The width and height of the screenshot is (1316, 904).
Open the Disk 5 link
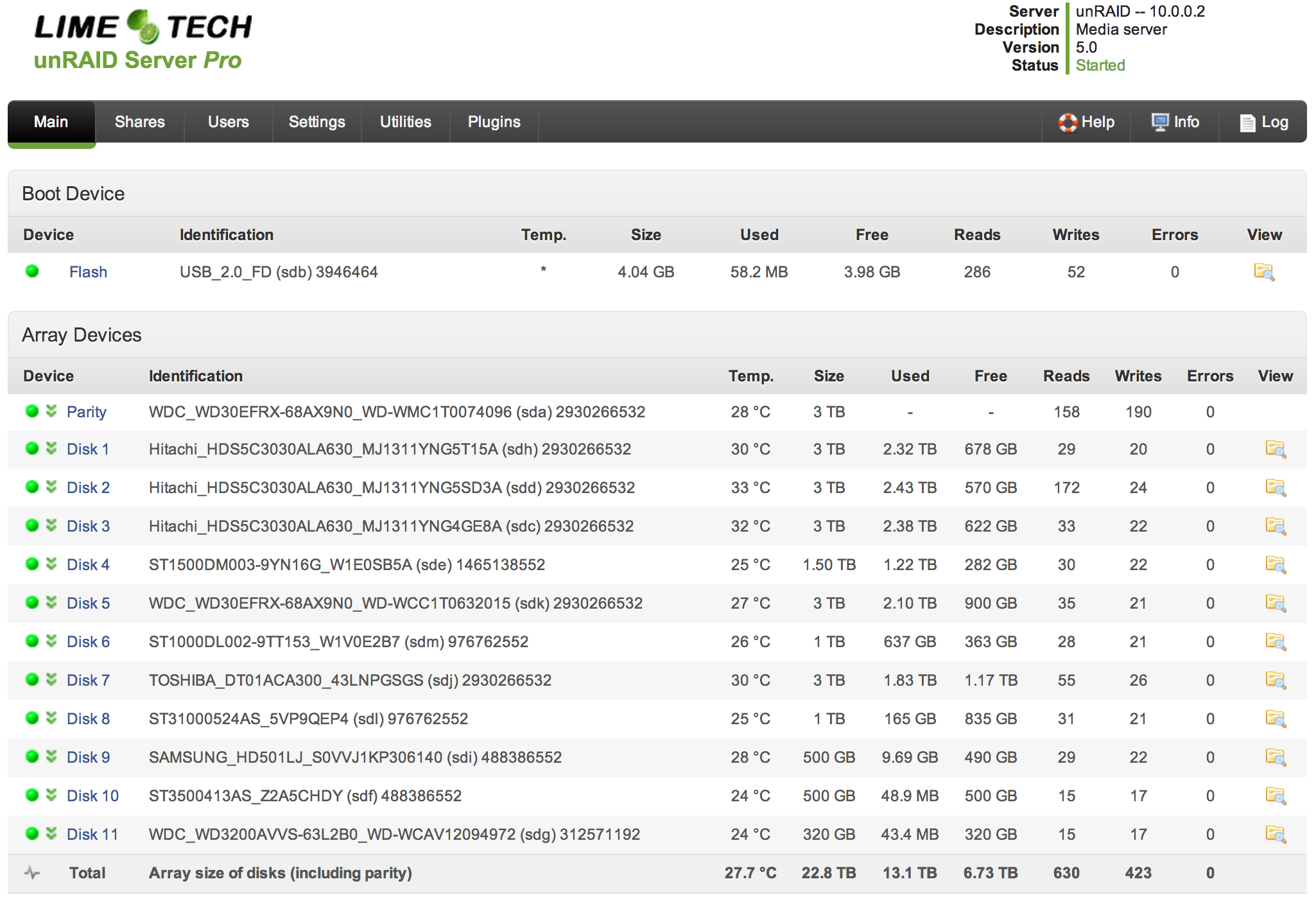tap(88, 603)
